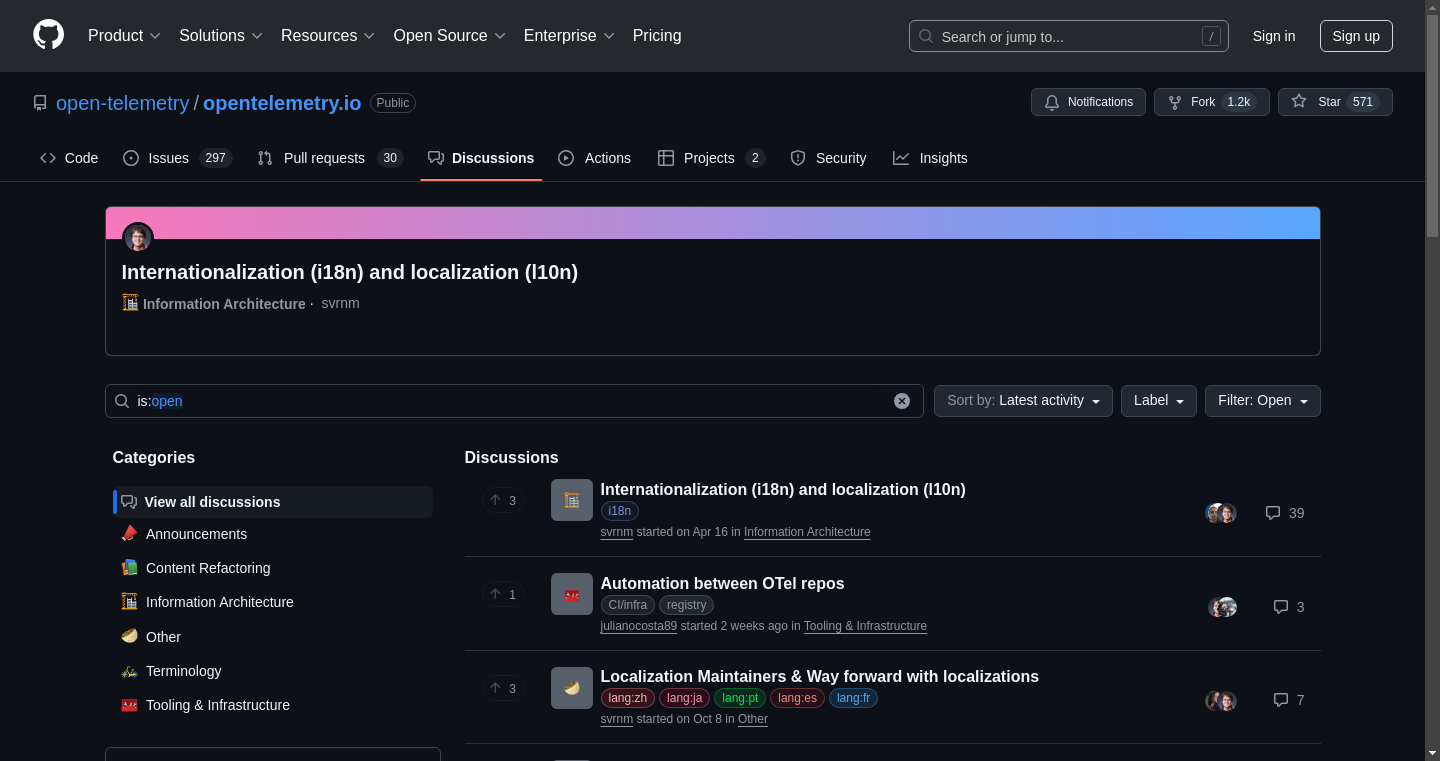This screenshot has width=1440, height=761.
Task: Upvote the Localization Maintainers discussion
Action: click(503, 688)
